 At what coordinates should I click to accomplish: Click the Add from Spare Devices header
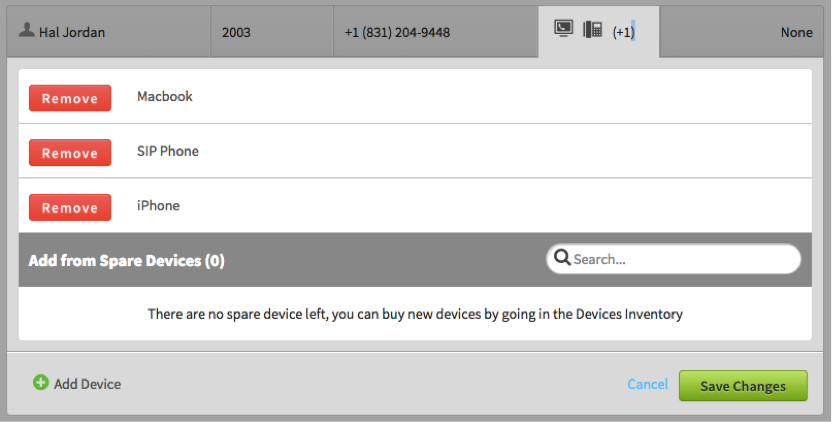tap(126, 261)
